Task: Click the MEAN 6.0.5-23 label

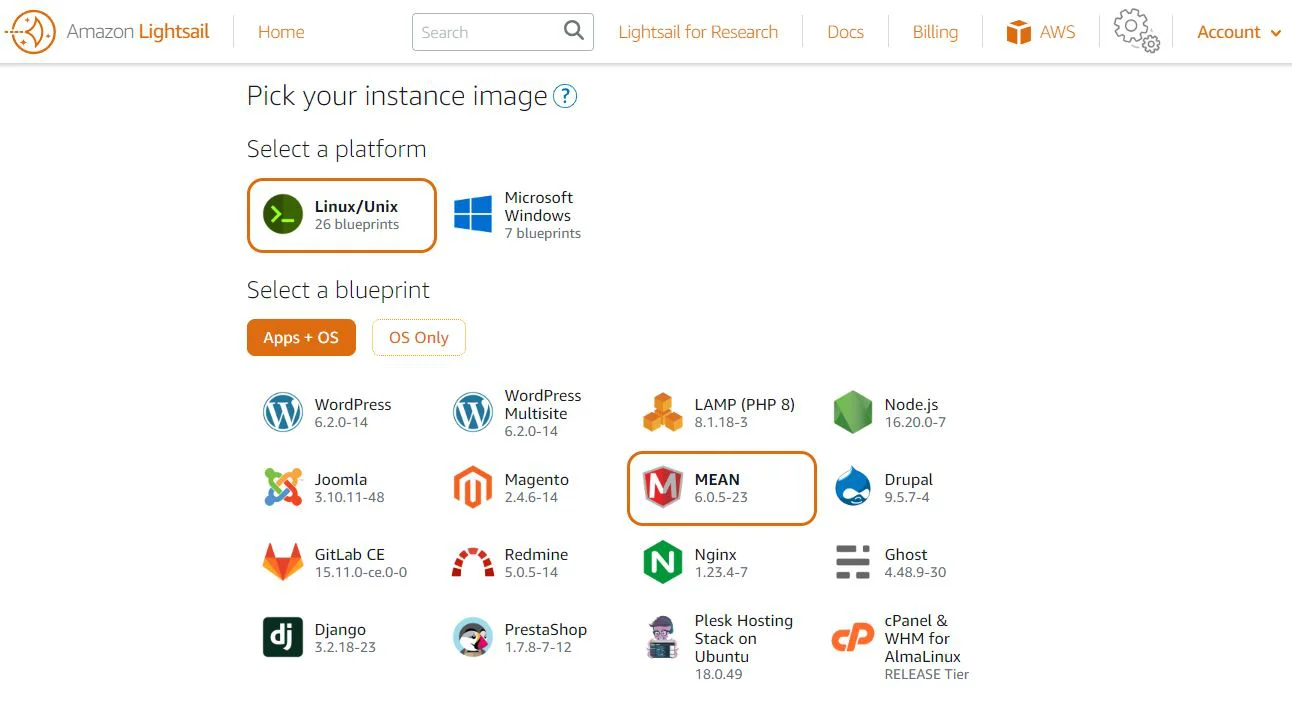Action: (x=721, y=488)
